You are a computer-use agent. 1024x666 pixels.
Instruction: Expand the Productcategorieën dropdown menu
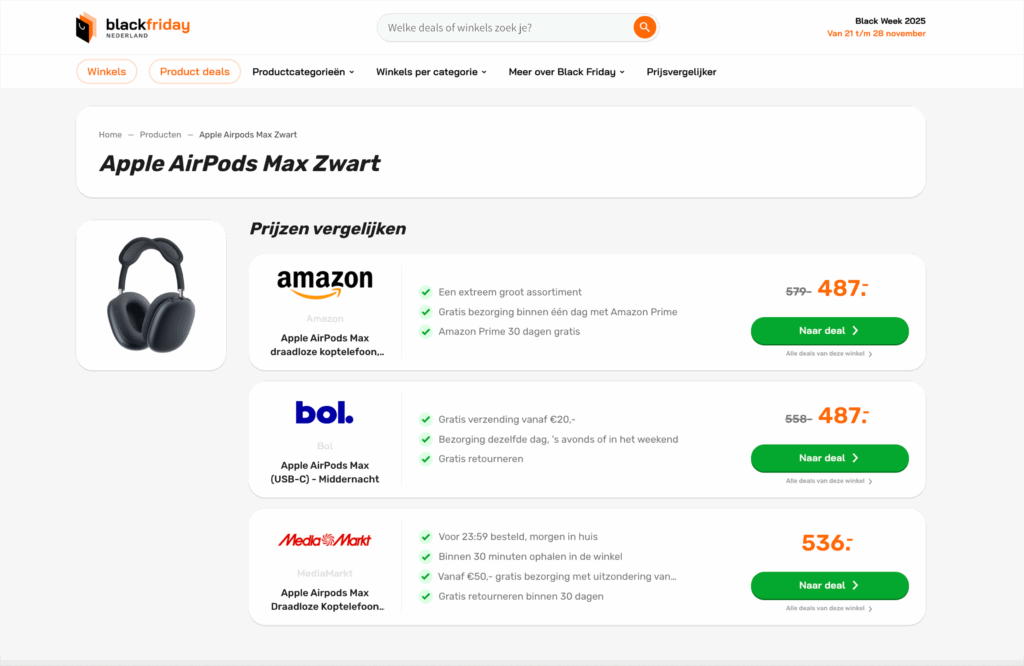[x=303, y=72]
